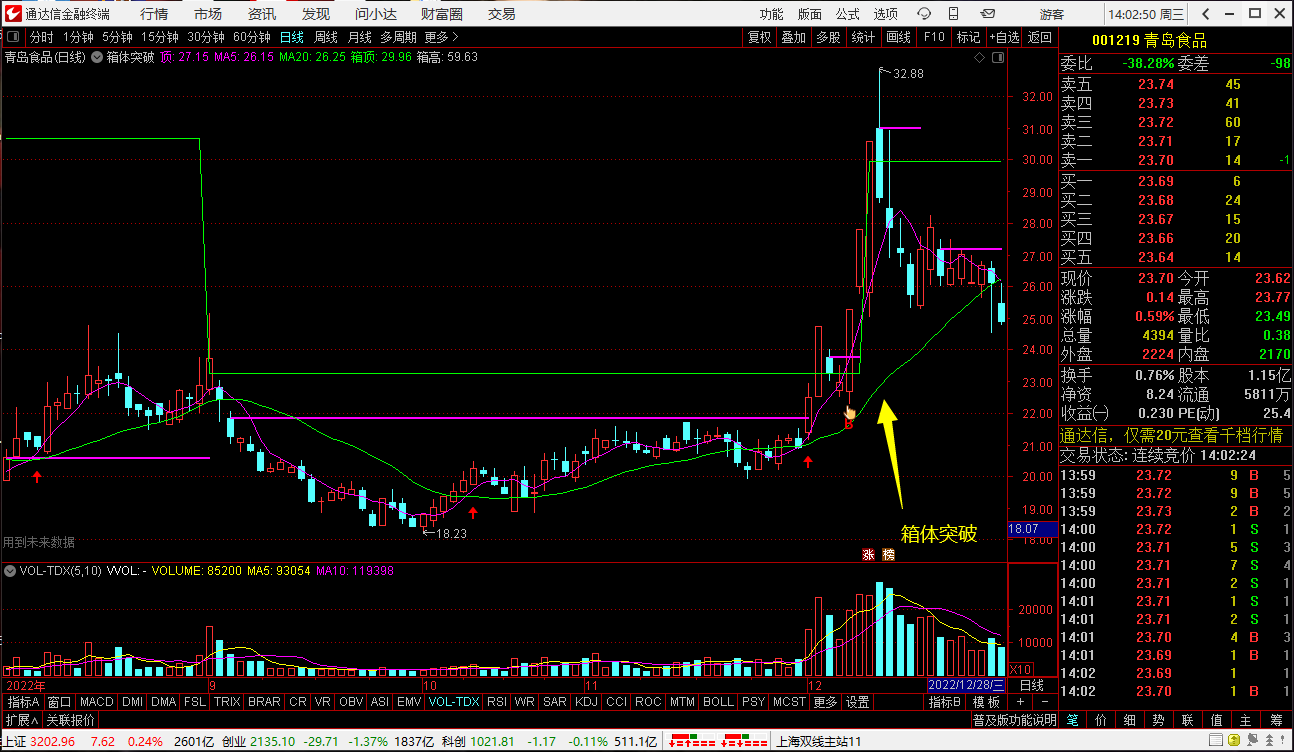Open the 资讯 menu

coord(262,14)
